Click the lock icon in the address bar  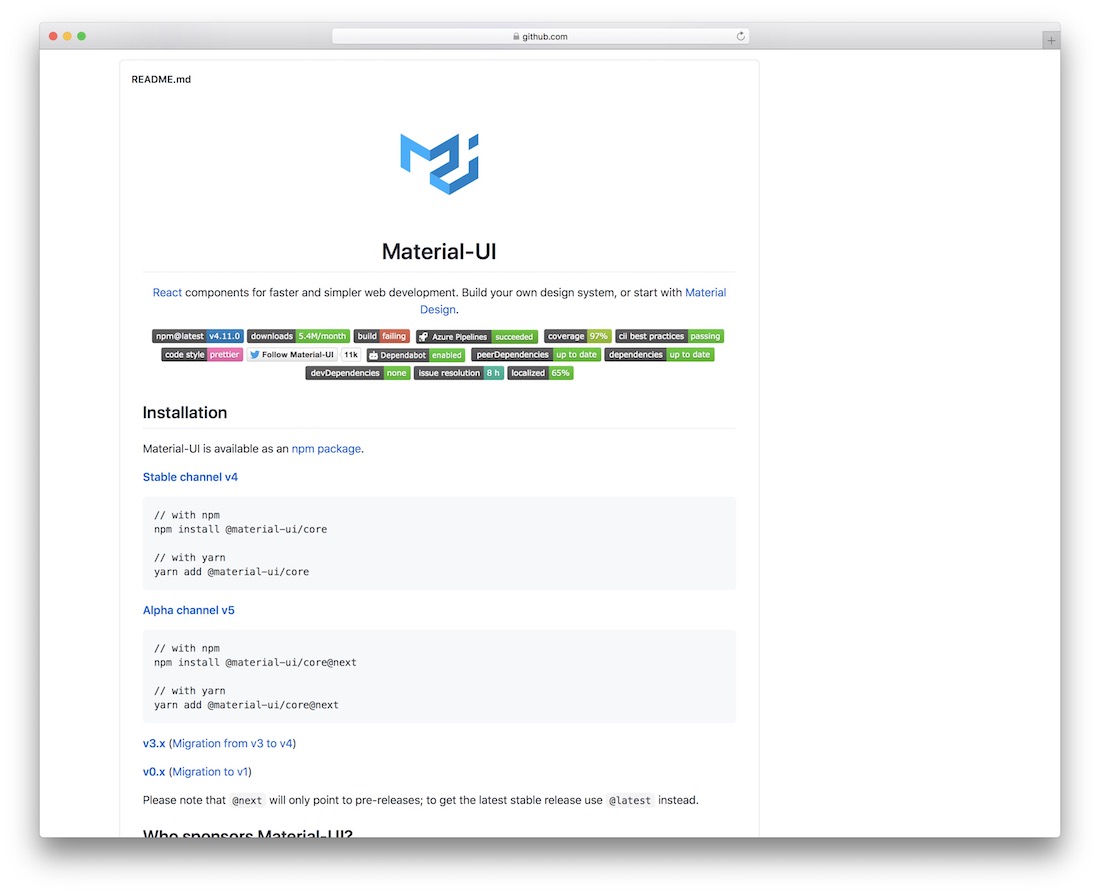[x=516, y=36]
